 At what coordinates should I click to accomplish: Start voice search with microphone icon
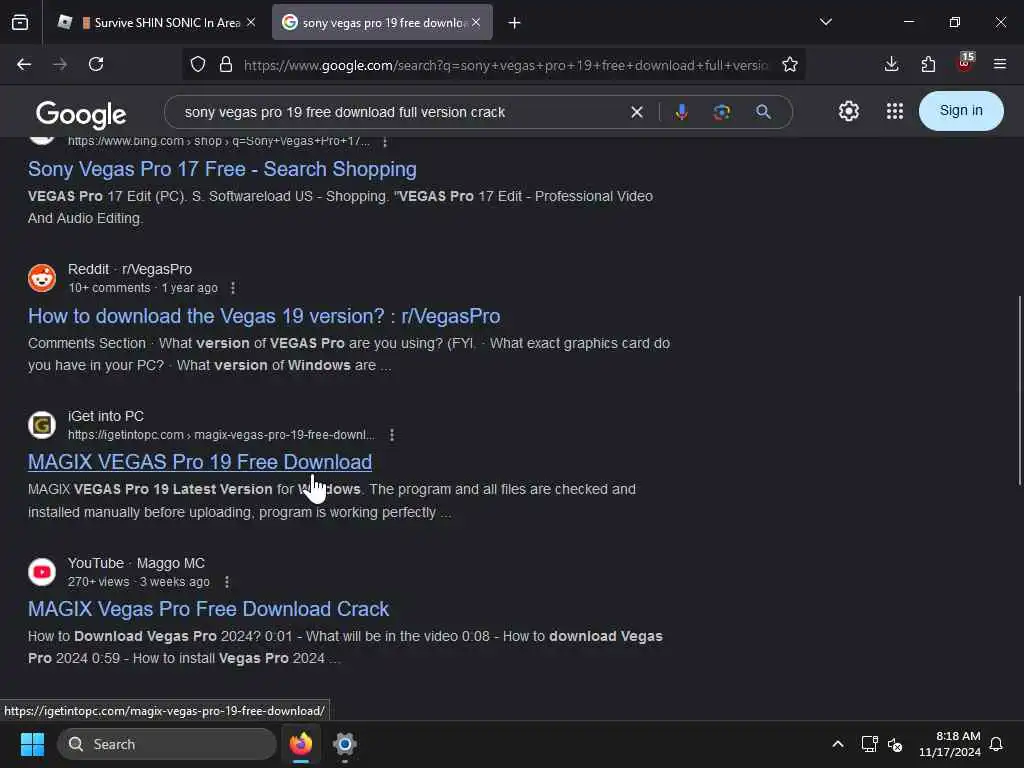(x=681, y=112)
